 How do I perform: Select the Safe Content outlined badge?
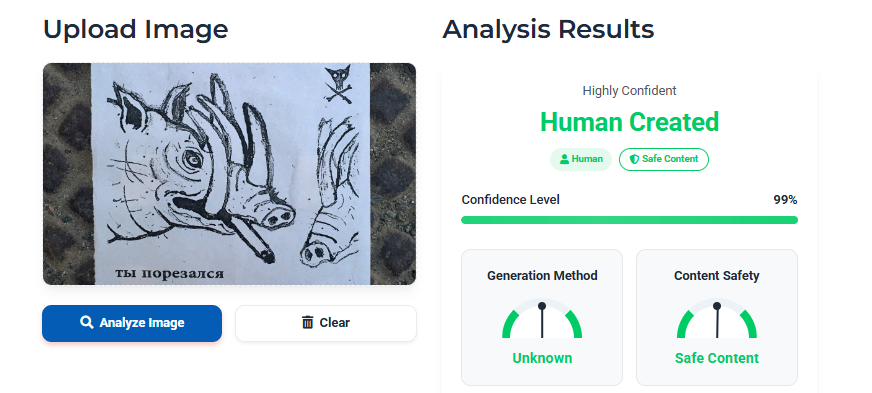click(663, 159)
